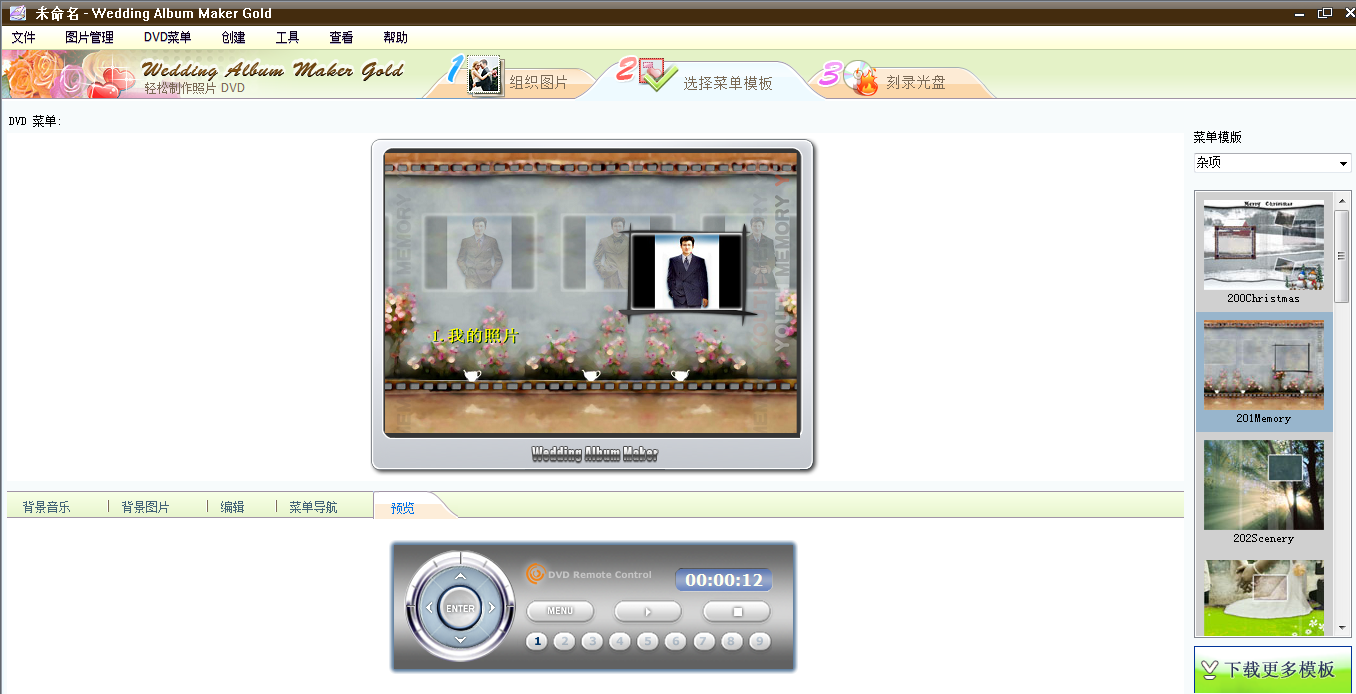The image size is (1356, 694).
Task: Open the 帮助 menu
Action: tap(395, 38)
